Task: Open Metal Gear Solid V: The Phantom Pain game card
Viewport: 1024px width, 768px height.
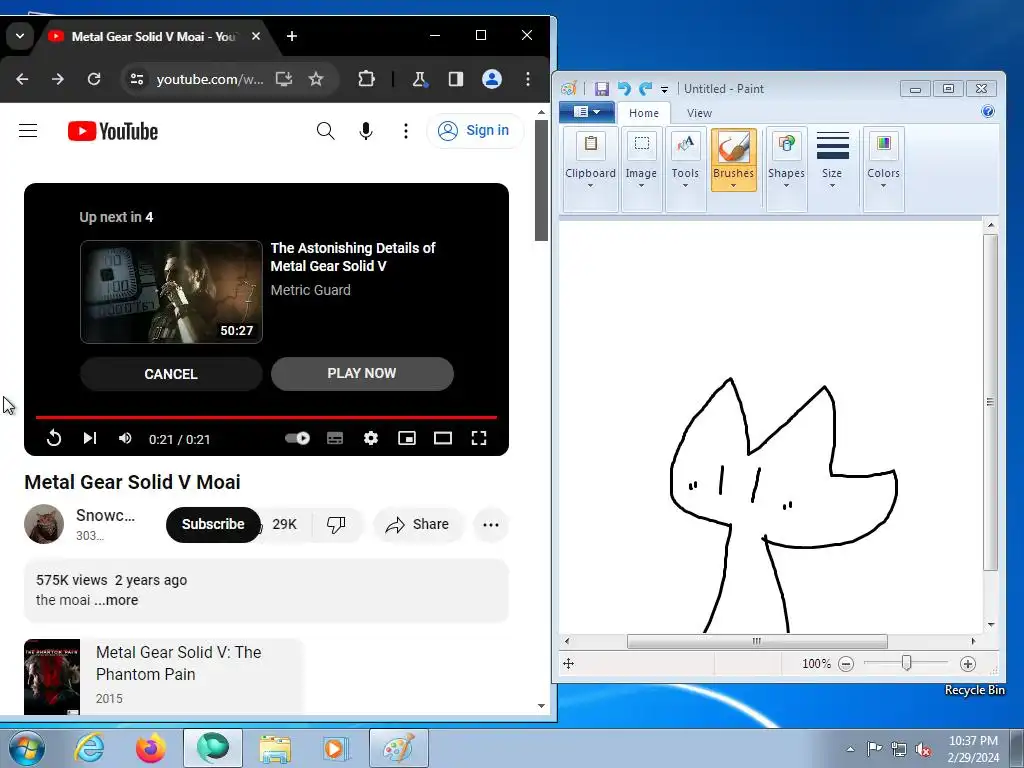Action: 163,676
